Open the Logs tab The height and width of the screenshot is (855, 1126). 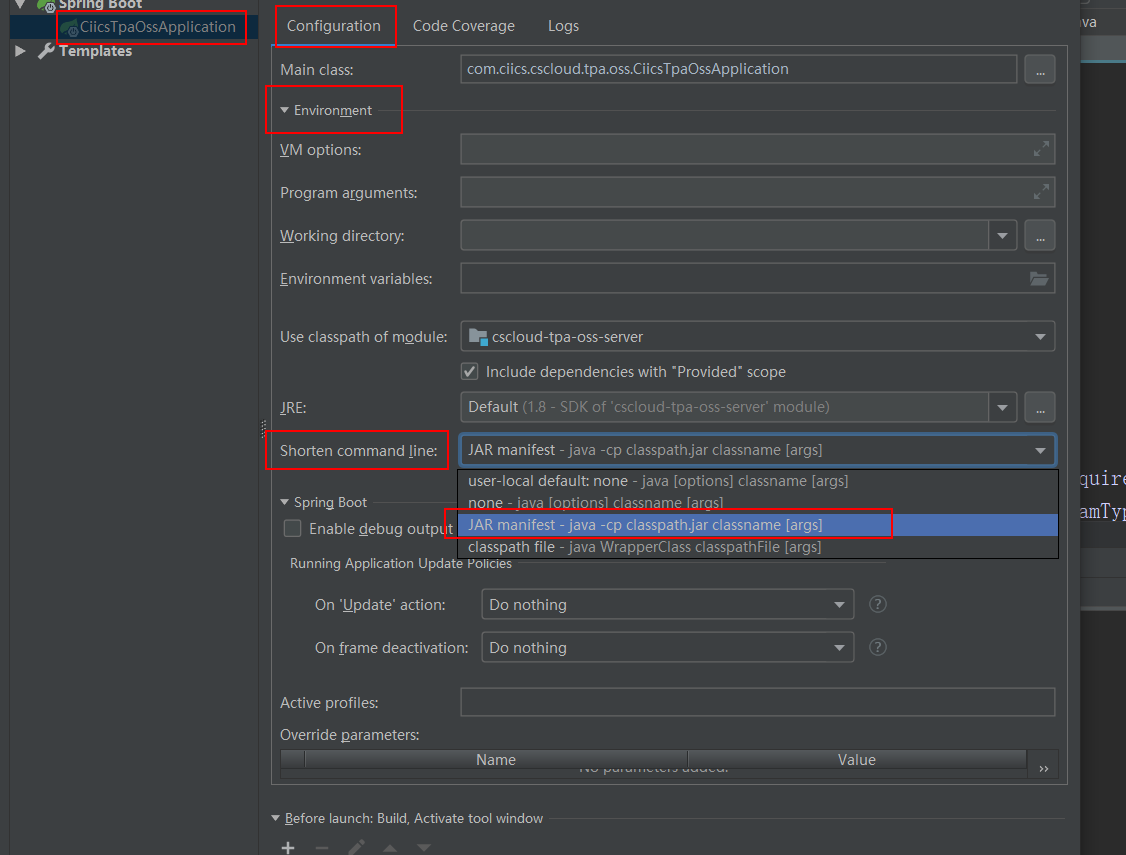pos(563,25)
